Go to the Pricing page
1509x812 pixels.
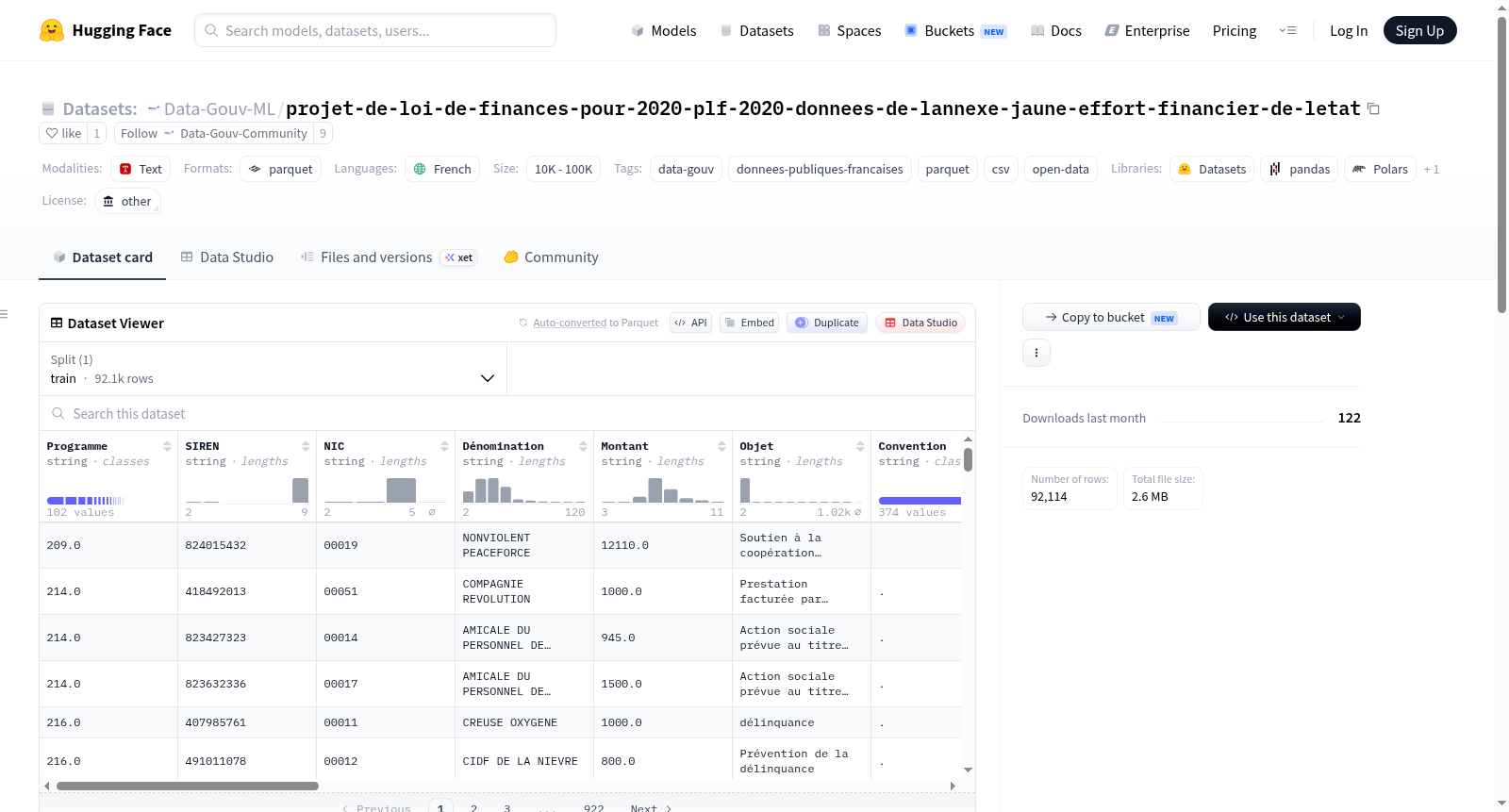(x=1235, y=30)
